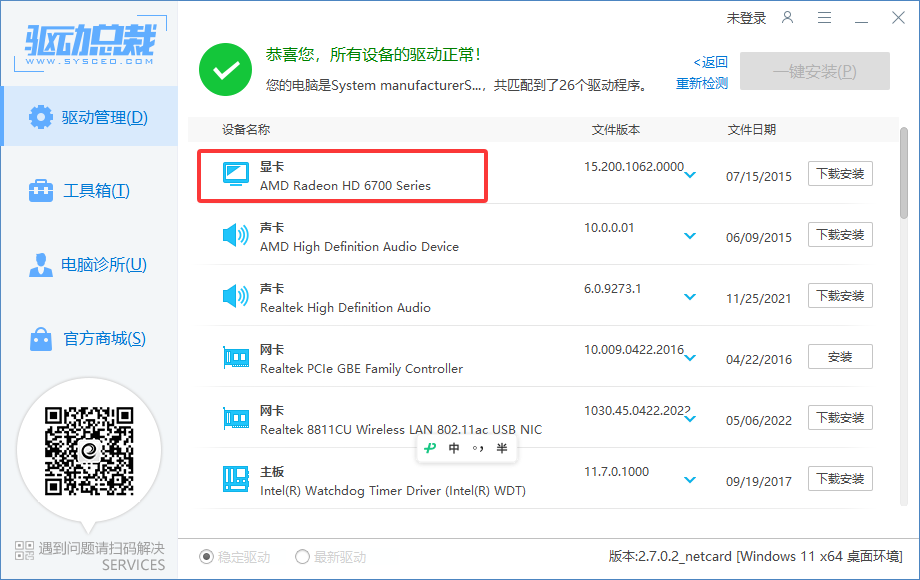Open the 官方商城(S) tab
The height and width of the screenshot is (580, 920).
pos(90,338)
